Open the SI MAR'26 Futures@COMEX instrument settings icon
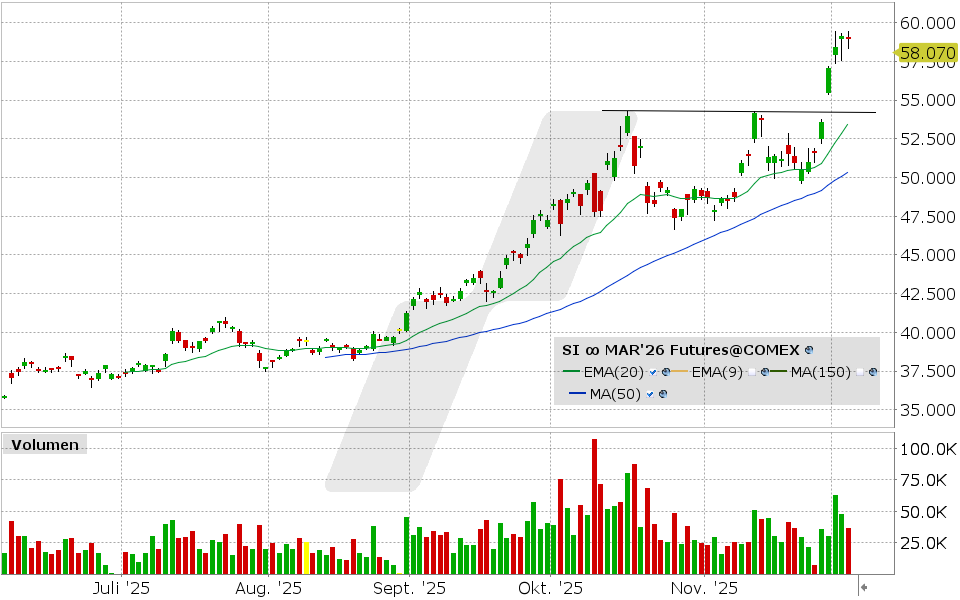The image size is (960, 600). point(808,349)
